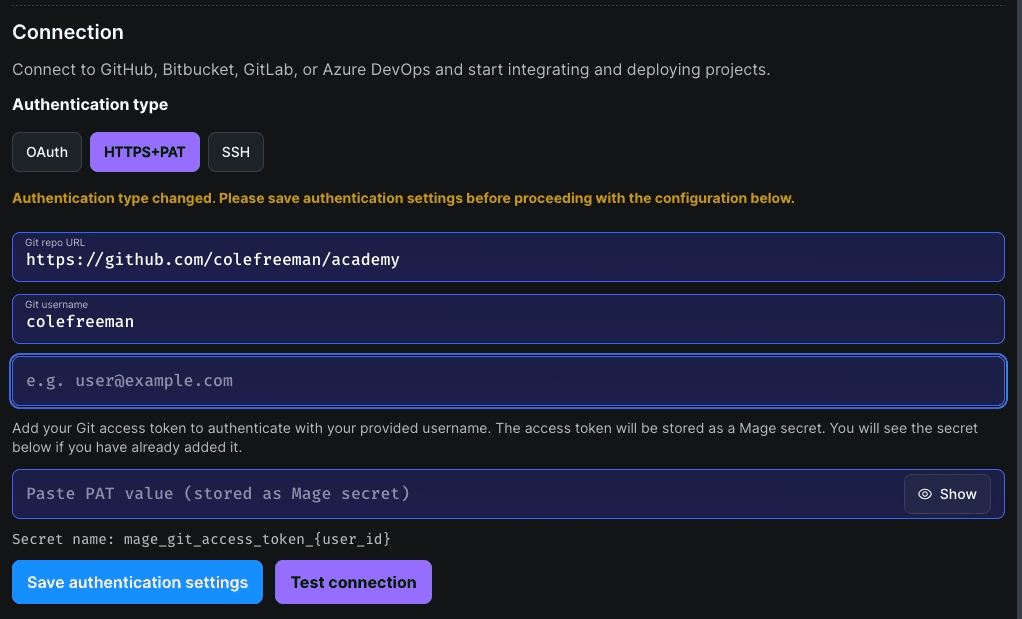The height and width of the screenshot is (619, 1022).
Task: Click the yellow authentication changed warning
Action: click(x=403, y=198)
